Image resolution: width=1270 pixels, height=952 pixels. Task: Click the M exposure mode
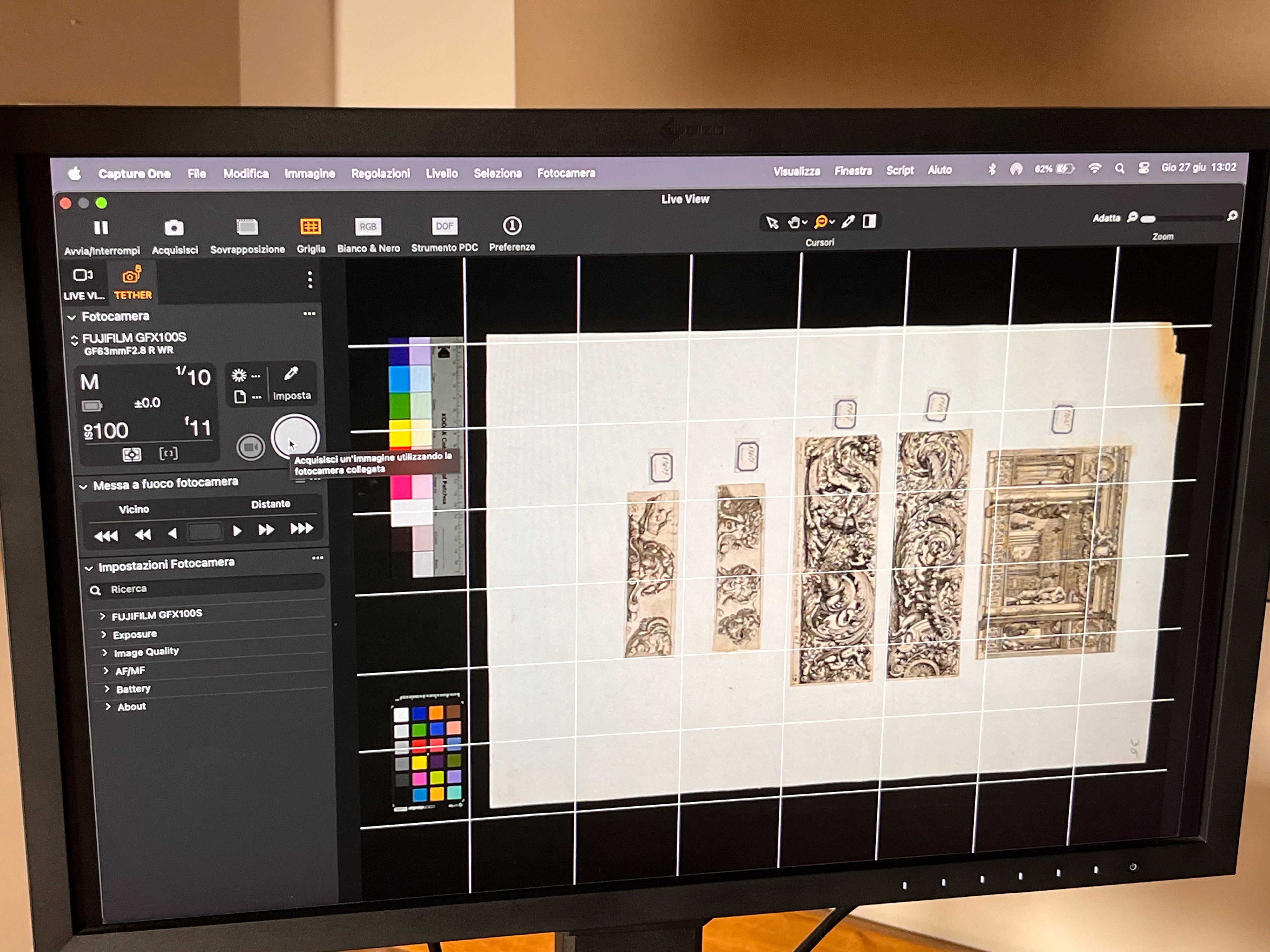point(90,381)
